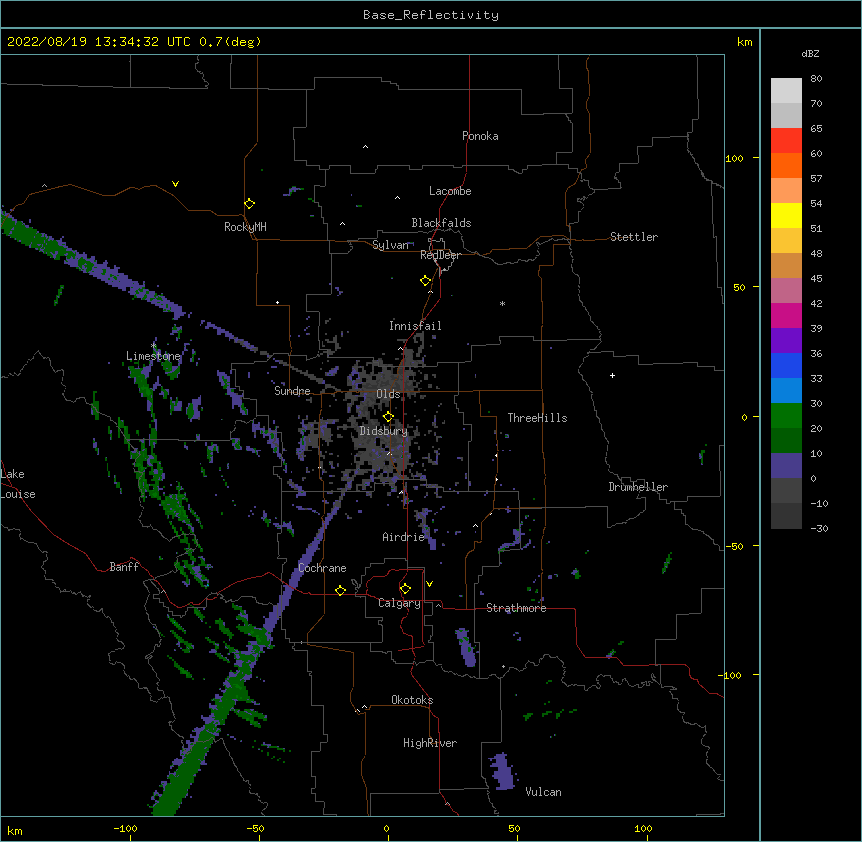Pick the blue swatch between 36 and 33 dBZ

pyautogui.click(x=786, y=365)
